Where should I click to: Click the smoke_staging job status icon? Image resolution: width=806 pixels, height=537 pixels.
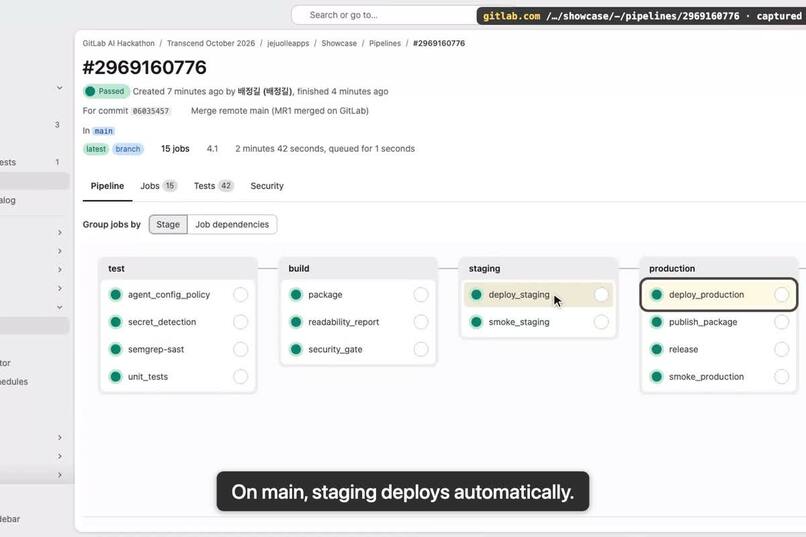pos(477,322)
